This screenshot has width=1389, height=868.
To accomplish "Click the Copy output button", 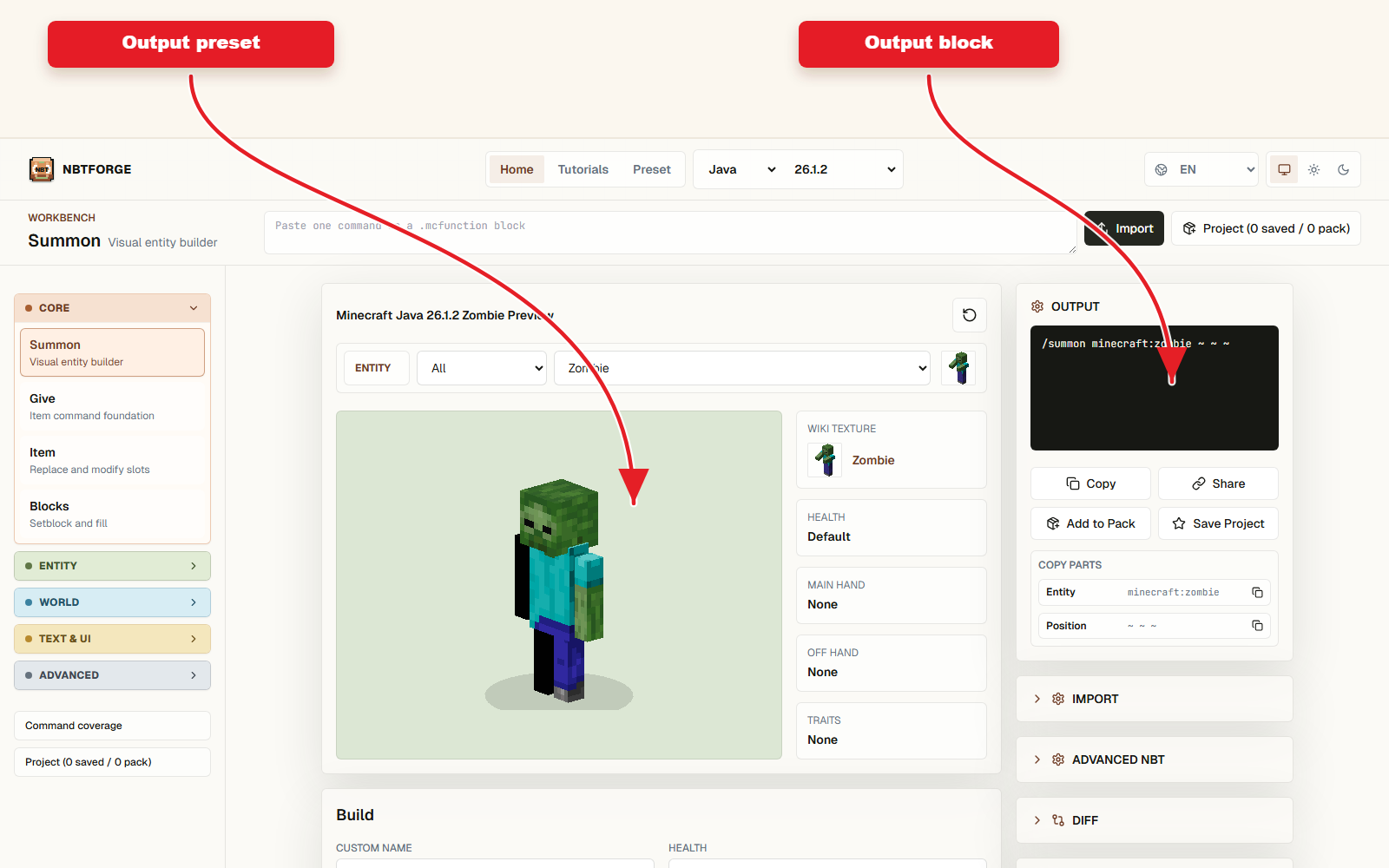I will tap(1090, 483).
